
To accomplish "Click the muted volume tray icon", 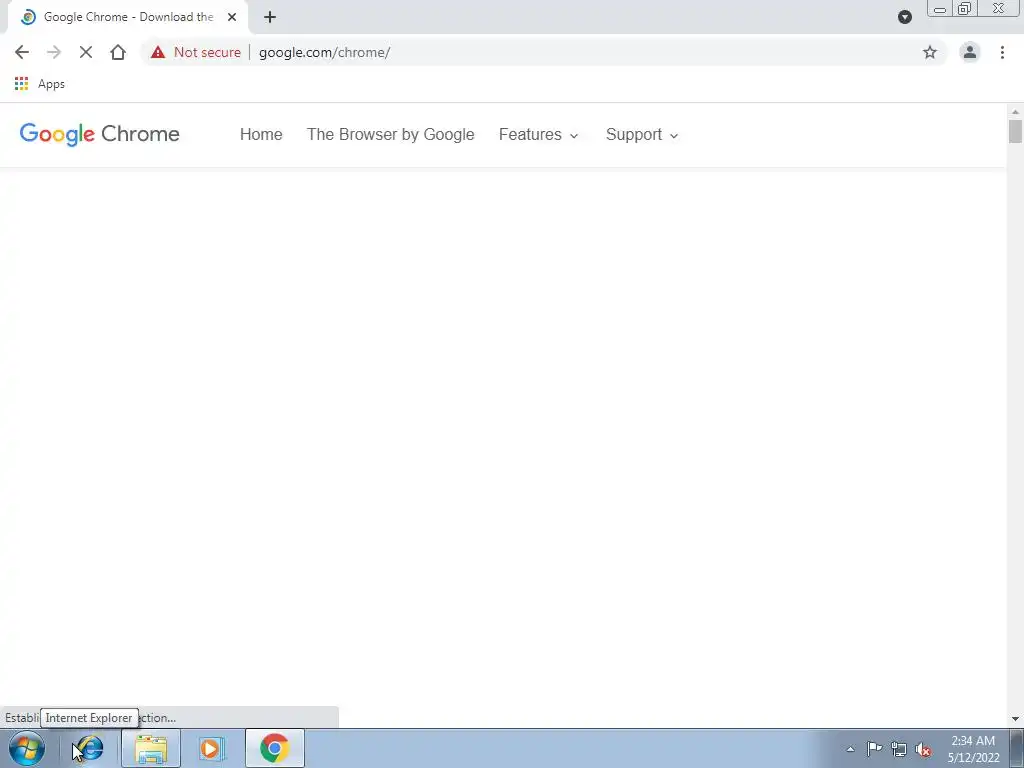I will (x=923, y=749).
